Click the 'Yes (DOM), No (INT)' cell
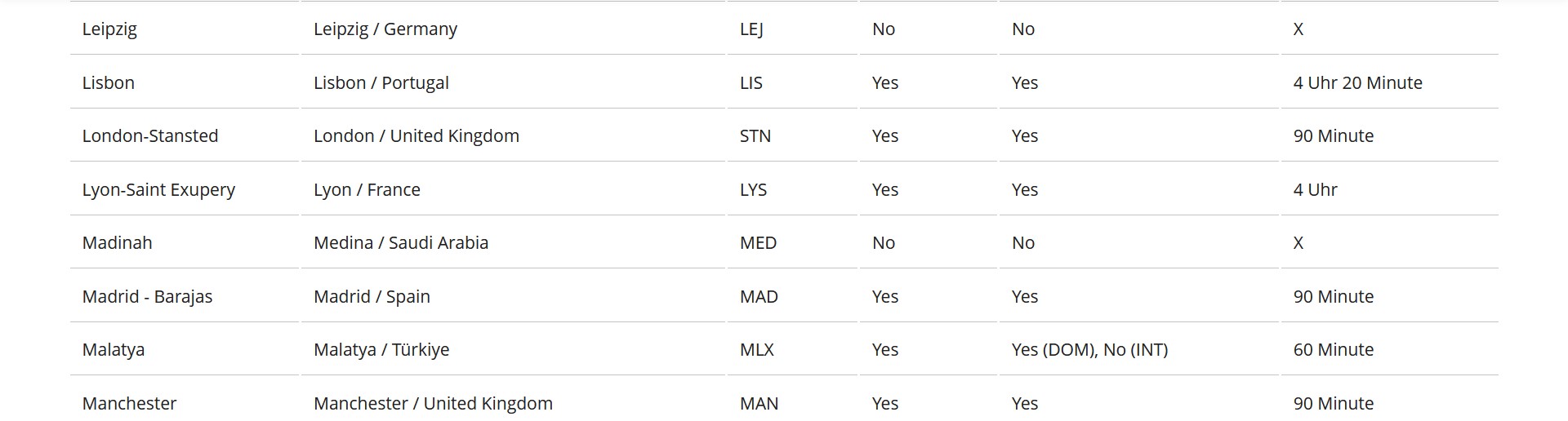The width and height of the screenshot is (1568, 421). (1089, 350)
